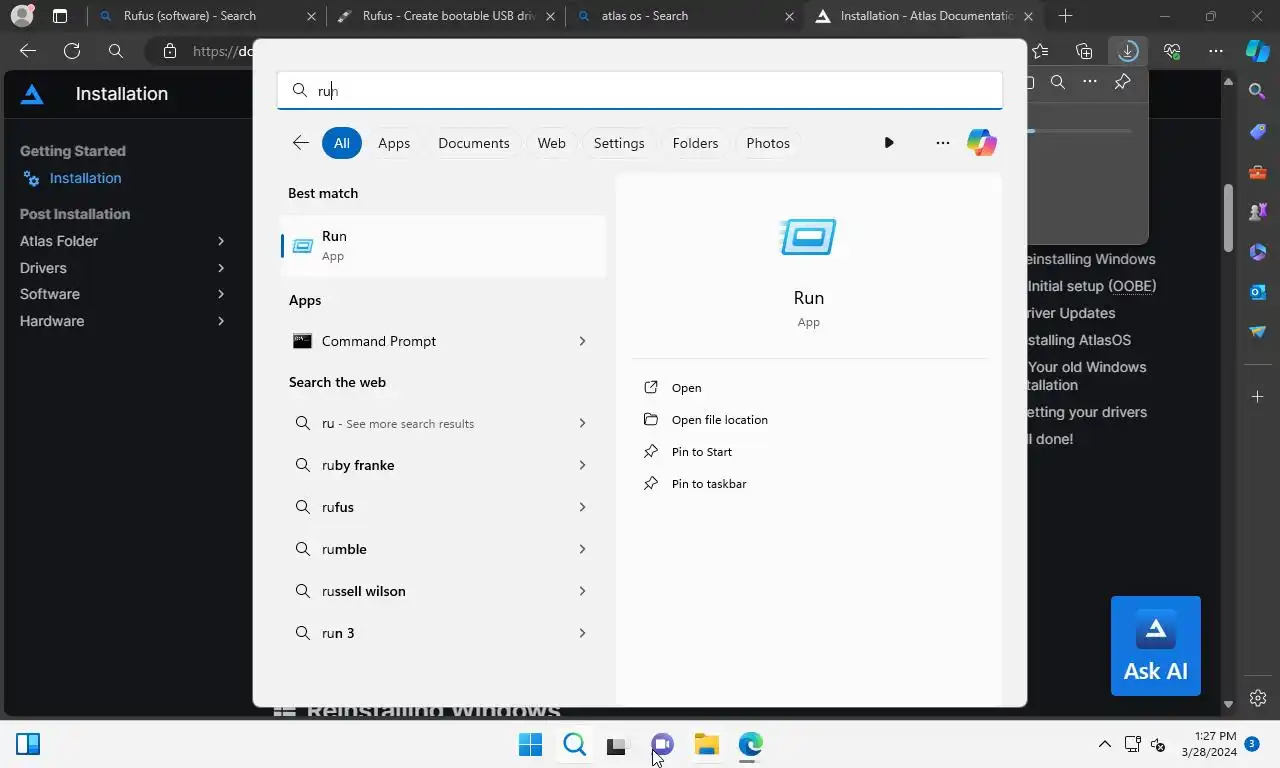Expand the russell wilson suggestion arrow
The height and width of the screenshot is (768, 1280).
582,591
